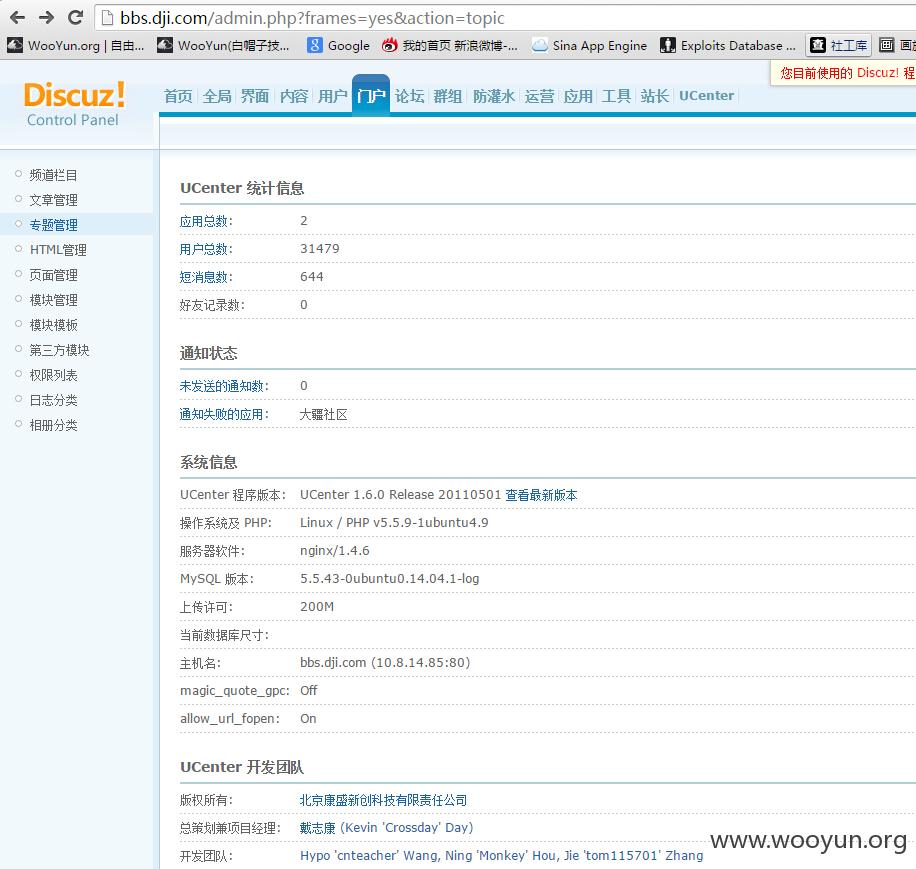The height and width of the screenshot is (869, 916).
Task: Open Exploits Database bookmark
Action: click(x=728, y=46)
